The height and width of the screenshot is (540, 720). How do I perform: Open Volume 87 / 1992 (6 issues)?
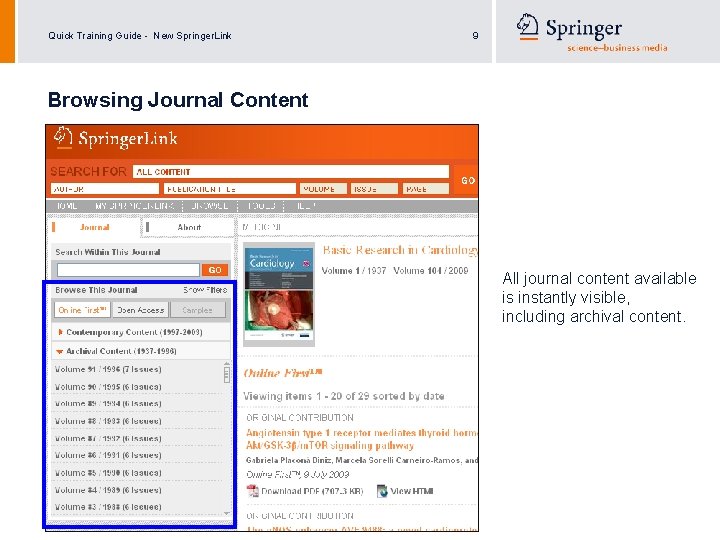pyautogui.click(x=108, y=439)
